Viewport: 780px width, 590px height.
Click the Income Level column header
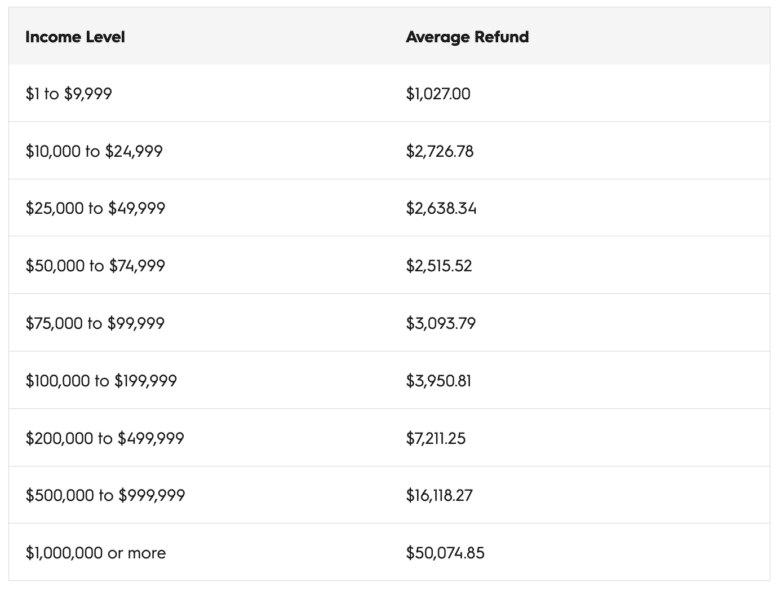point(75,37)
